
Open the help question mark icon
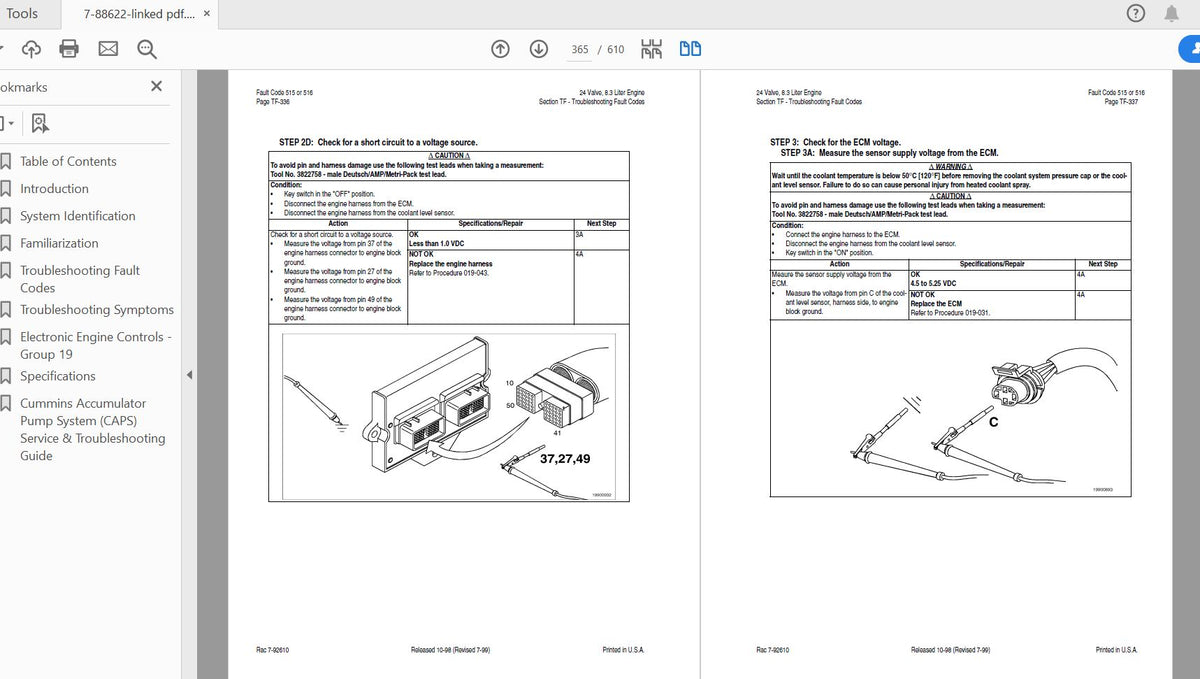coord(1135,13)
